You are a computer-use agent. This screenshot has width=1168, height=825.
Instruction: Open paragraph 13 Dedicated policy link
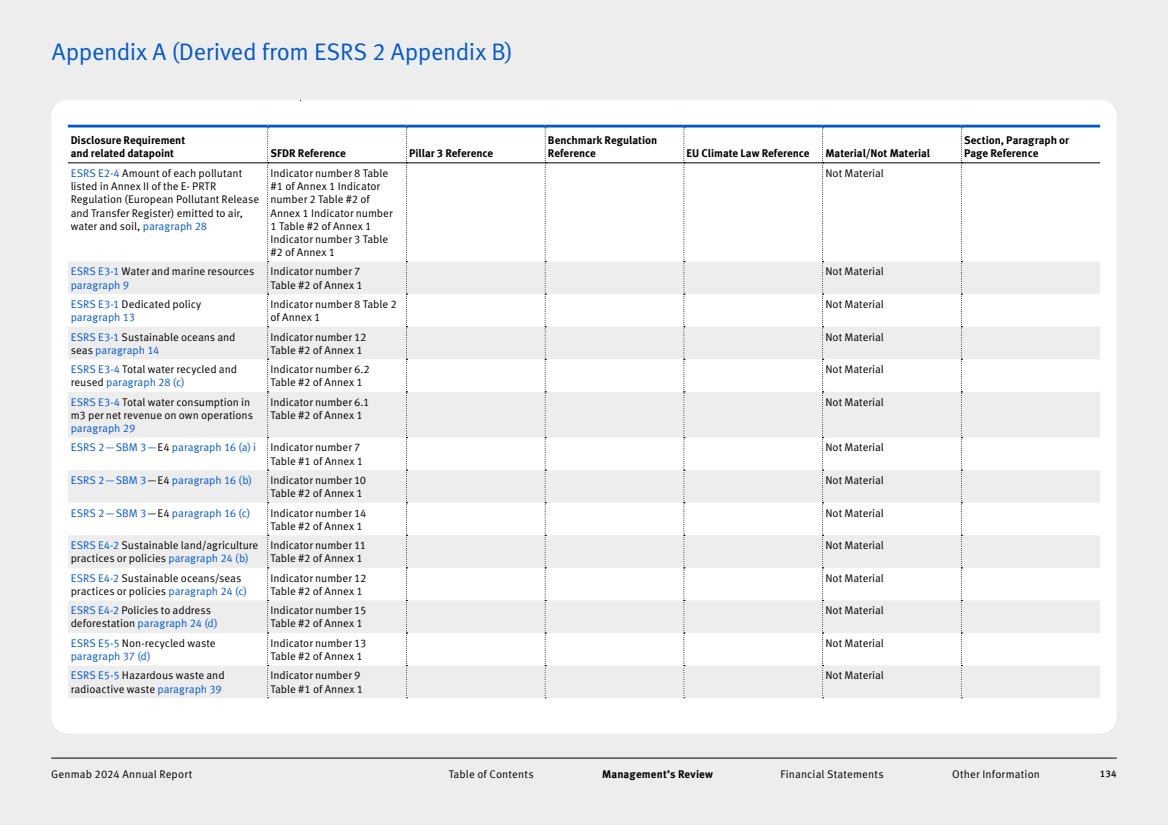click(x=102, y=318)
